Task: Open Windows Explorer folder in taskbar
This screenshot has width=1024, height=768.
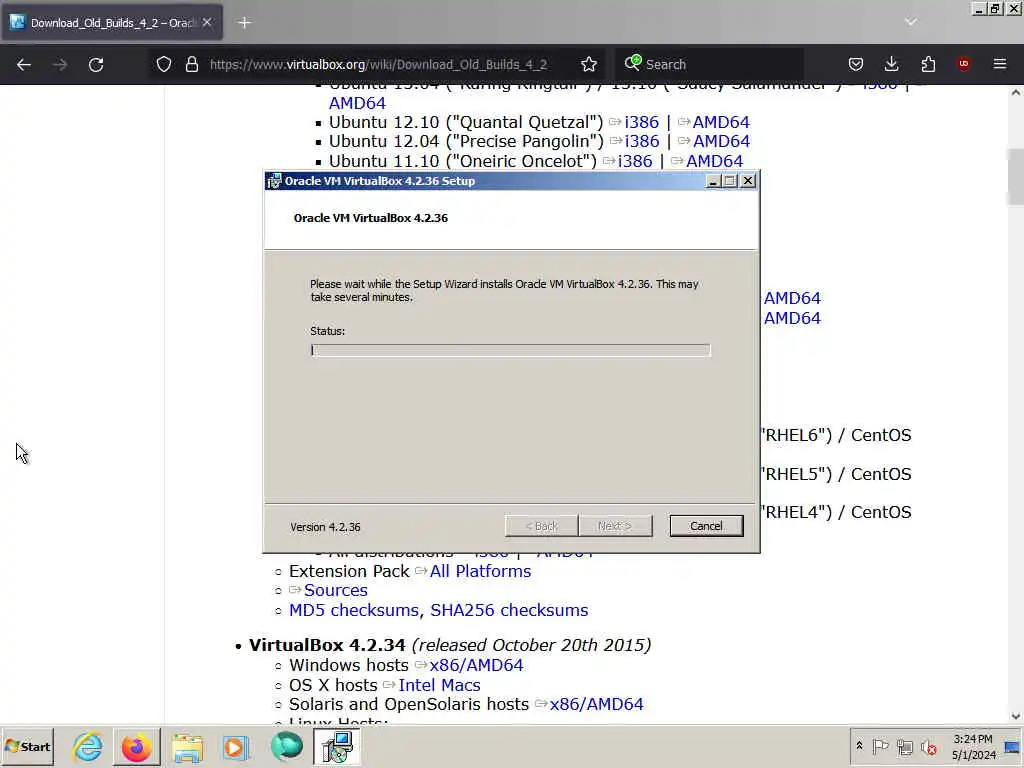Action: [187, 747]
